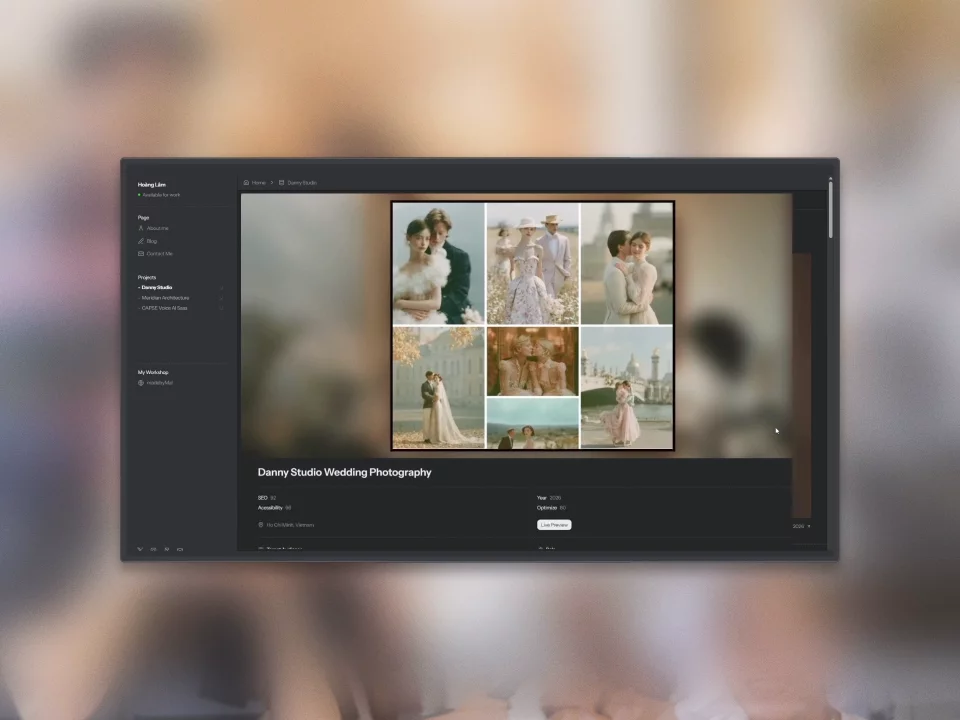Open the couple in hats photo

pyautogui.click(x=533, y=263)
